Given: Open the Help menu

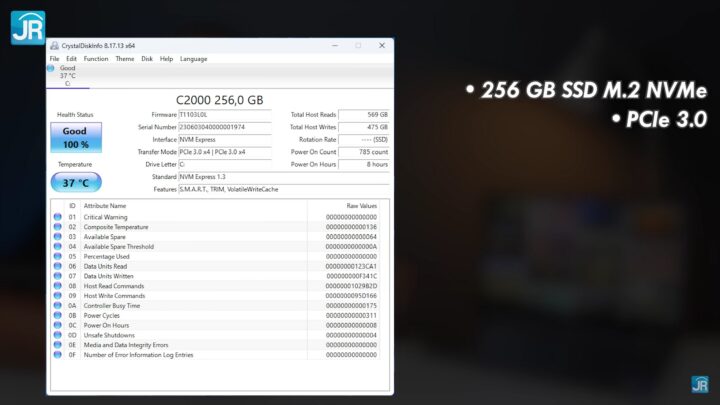Looking at the screenshot, I should [166, 59].
